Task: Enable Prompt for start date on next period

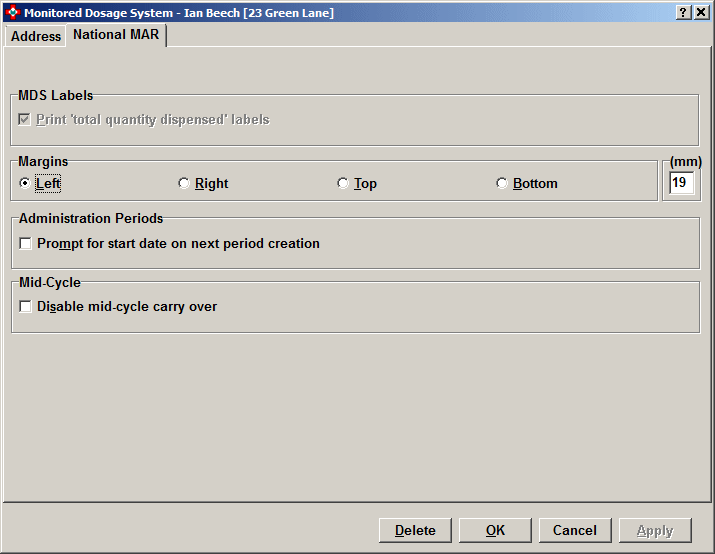Action: coord(26,243)
